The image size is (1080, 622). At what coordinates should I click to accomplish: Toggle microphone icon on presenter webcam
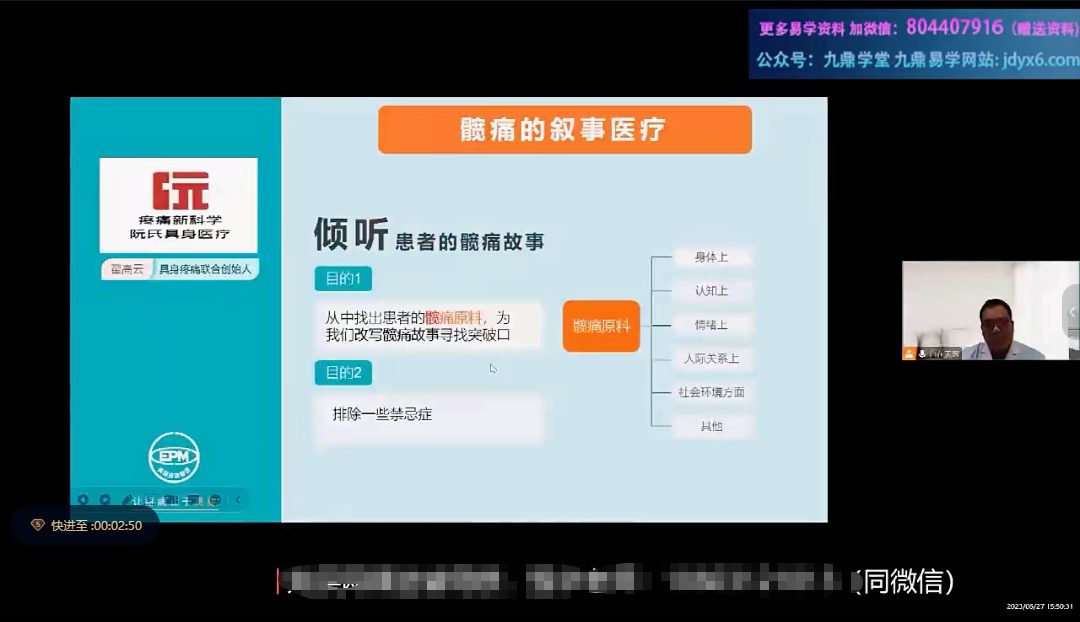[x=922, y=353]
